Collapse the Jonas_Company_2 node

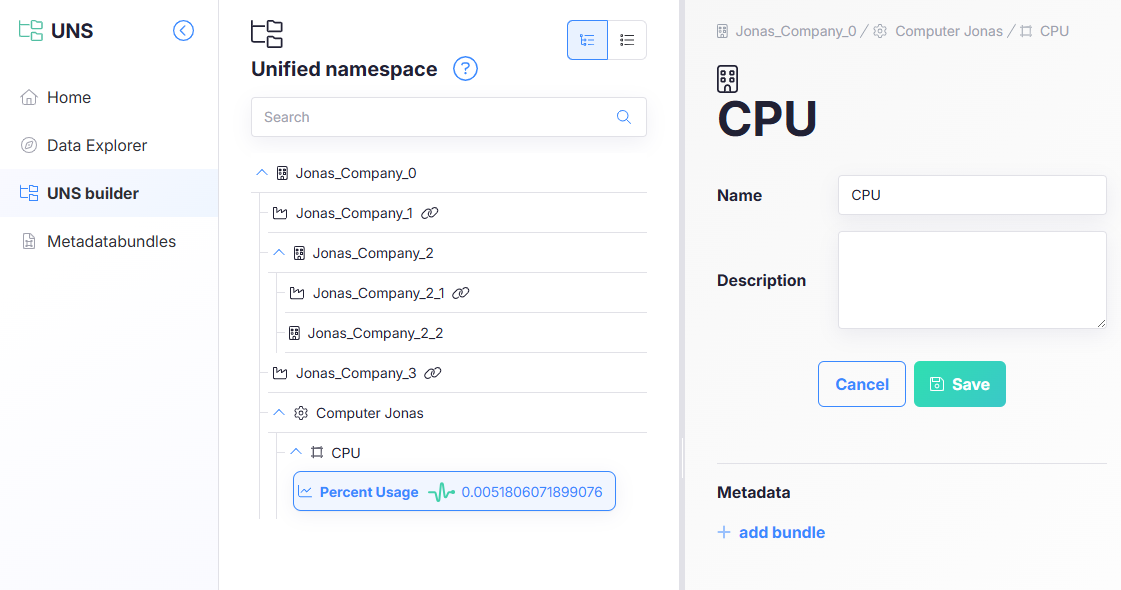pyautogui.click(x=279, y=253)
